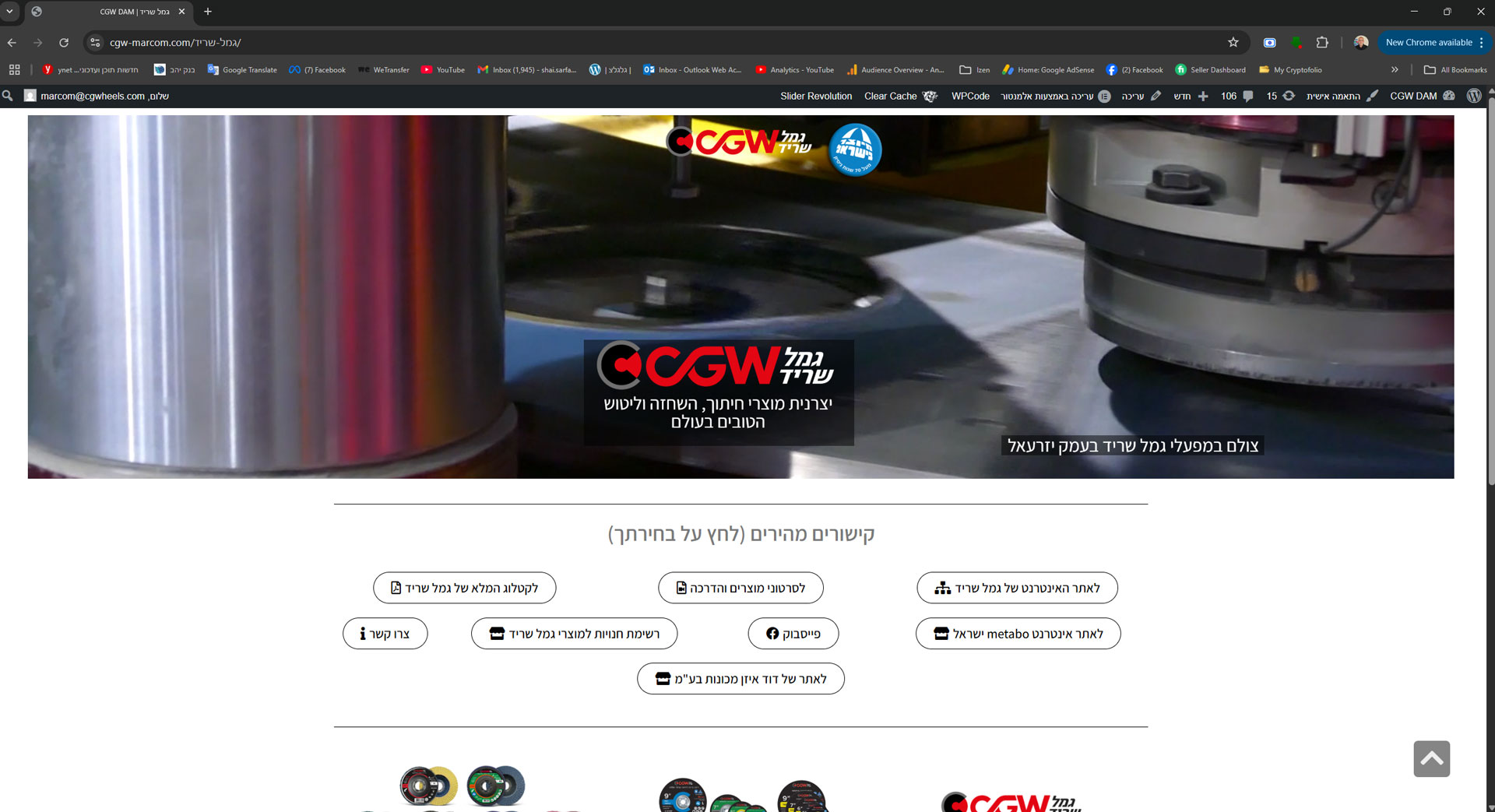Click the edit page pencil icon
Image resolution: width=1495 pixels, height=812 pixels.
click(x=1156, y=96)
